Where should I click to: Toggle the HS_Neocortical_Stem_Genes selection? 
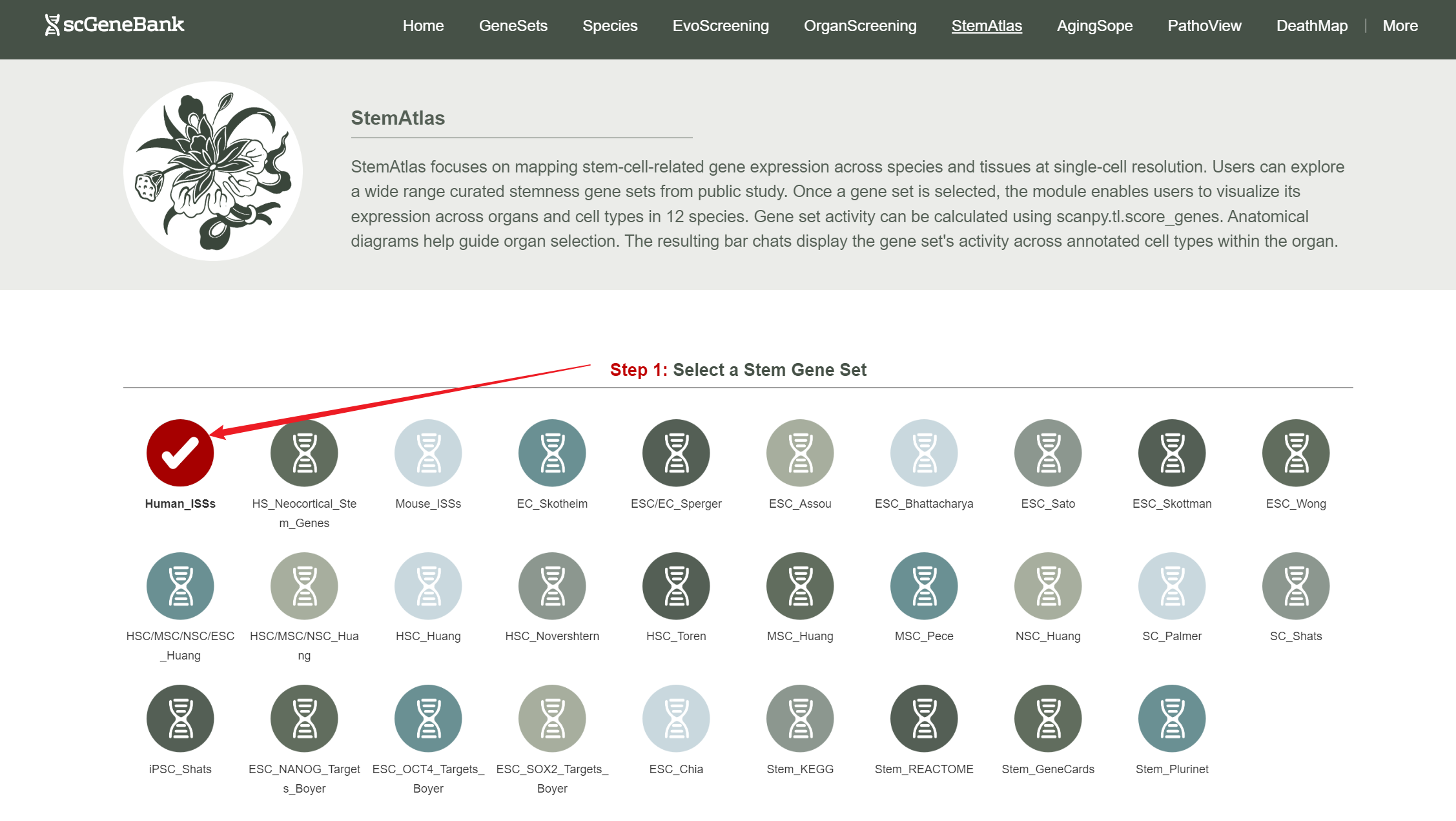tap(304, 453)
